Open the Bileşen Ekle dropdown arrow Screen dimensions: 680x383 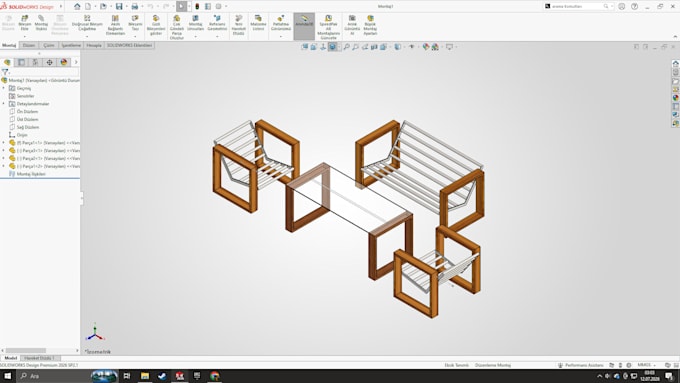[x=25, y=37]
